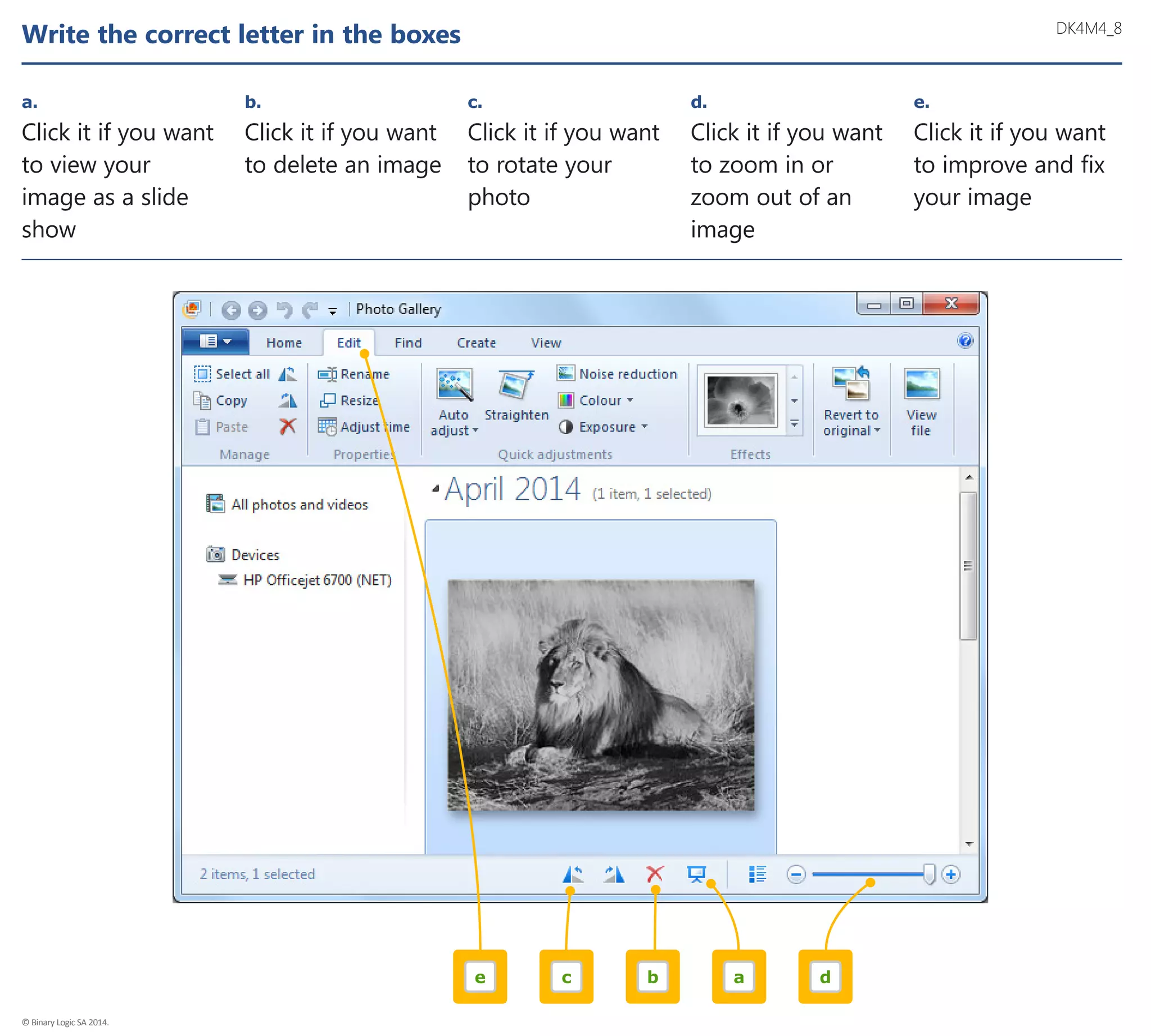Click the Straighten tool icon

(516, 384)
